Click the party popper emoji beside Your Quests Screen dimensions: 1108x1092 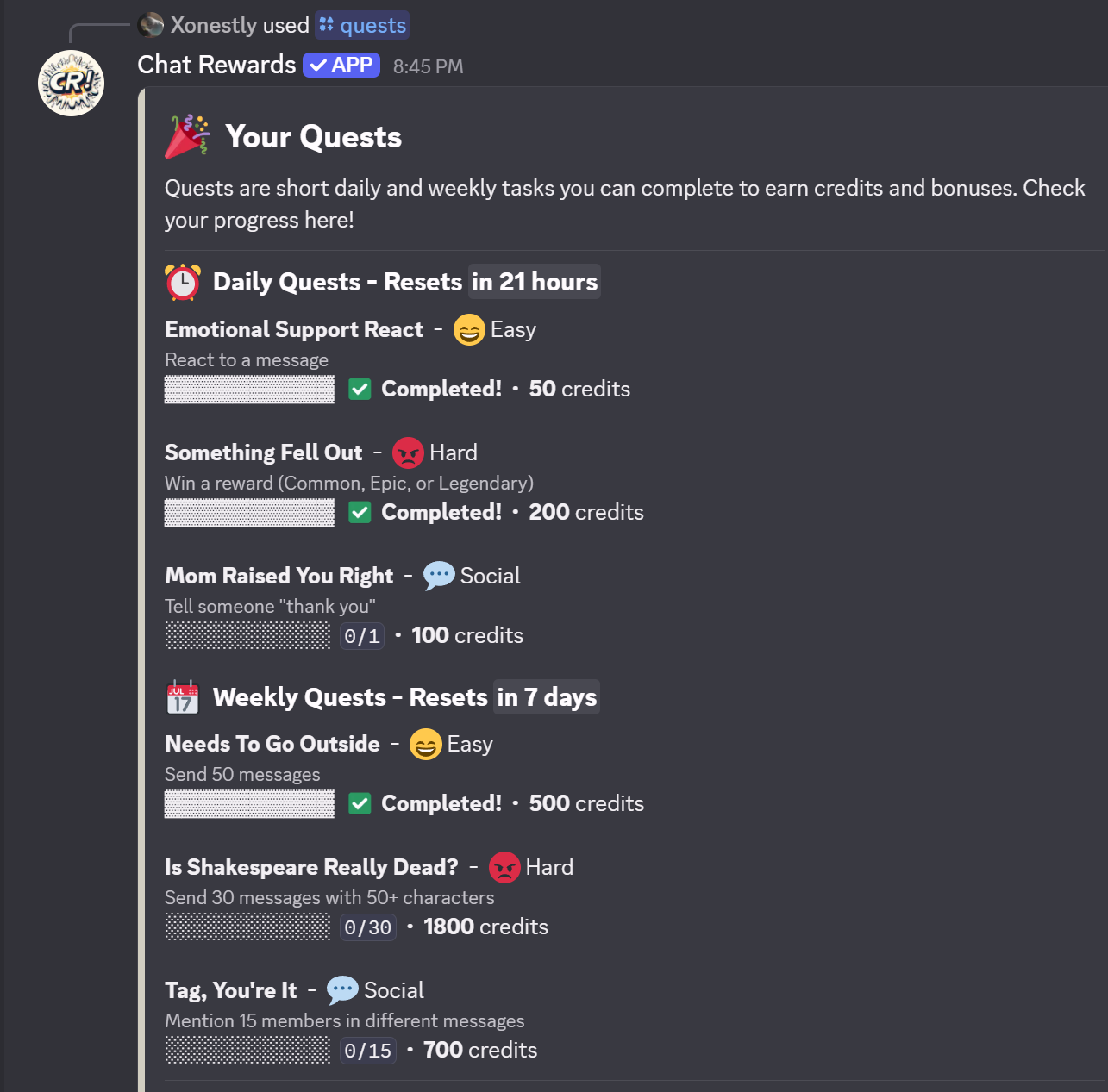187,137
